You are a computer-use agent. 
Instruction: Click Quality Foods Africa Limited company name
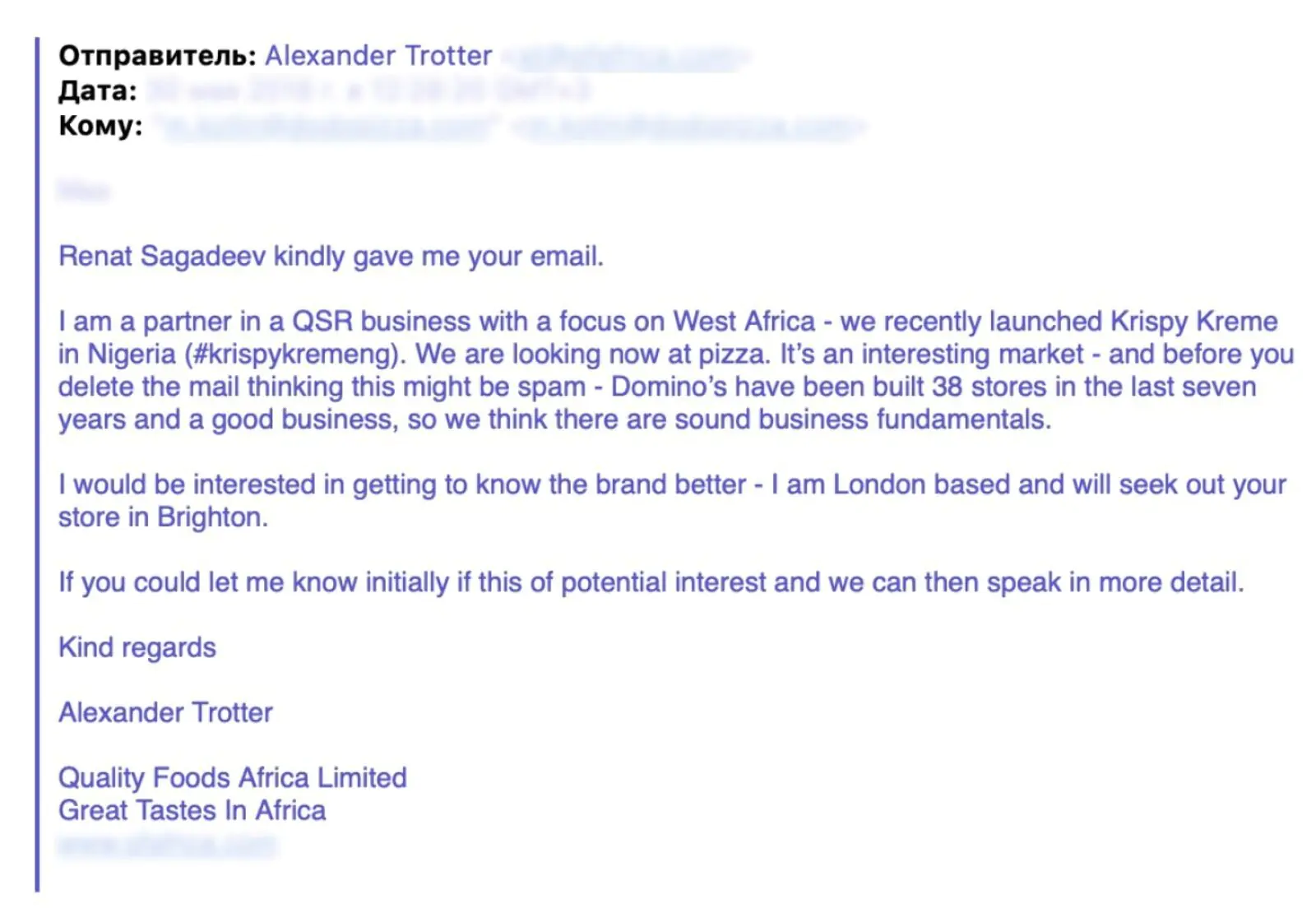233,778
